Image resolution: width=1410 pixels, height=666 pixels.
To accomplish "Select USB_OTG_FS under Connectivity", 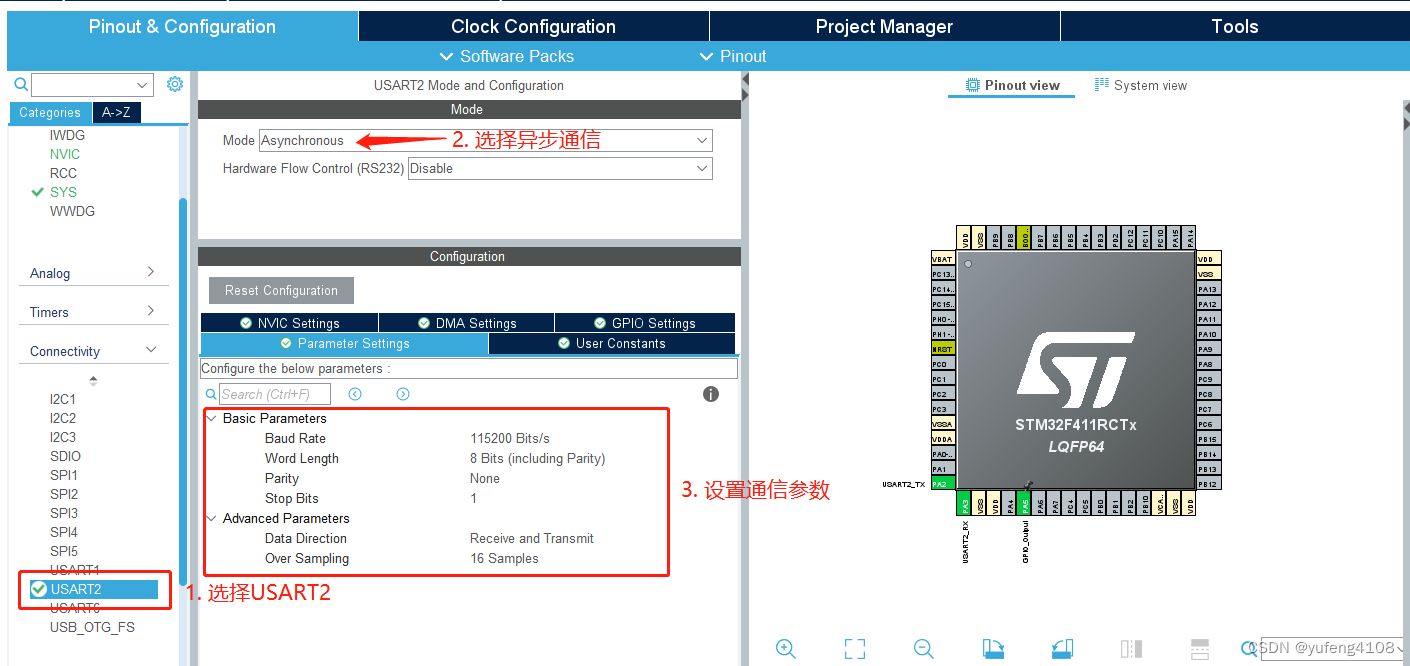I will 92,627.
